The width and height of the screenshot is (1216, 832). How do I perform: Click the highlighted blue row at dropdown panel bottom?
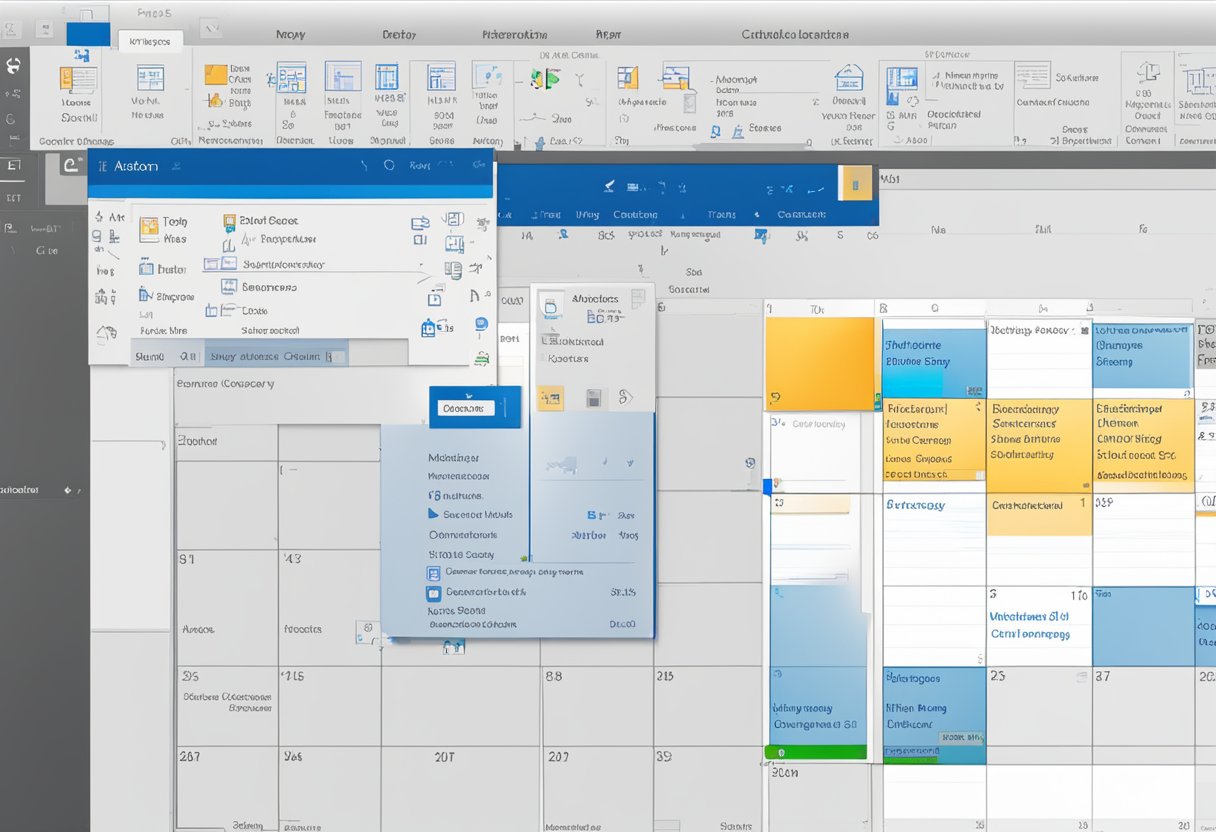(275, 356)
